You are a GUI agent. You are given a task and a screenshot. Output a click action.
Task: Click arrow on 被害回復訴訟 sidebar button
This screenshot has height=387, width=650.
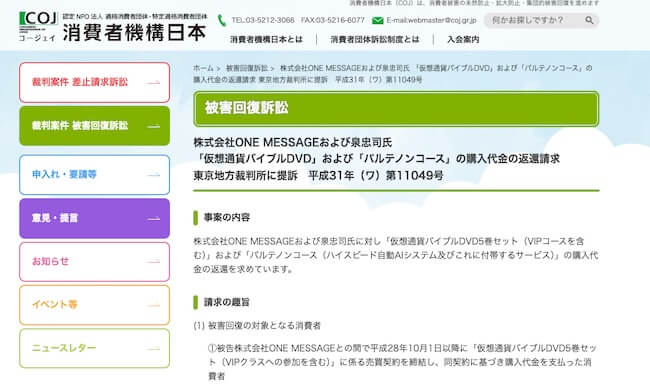pyautogui.click(x=153, y=126)
